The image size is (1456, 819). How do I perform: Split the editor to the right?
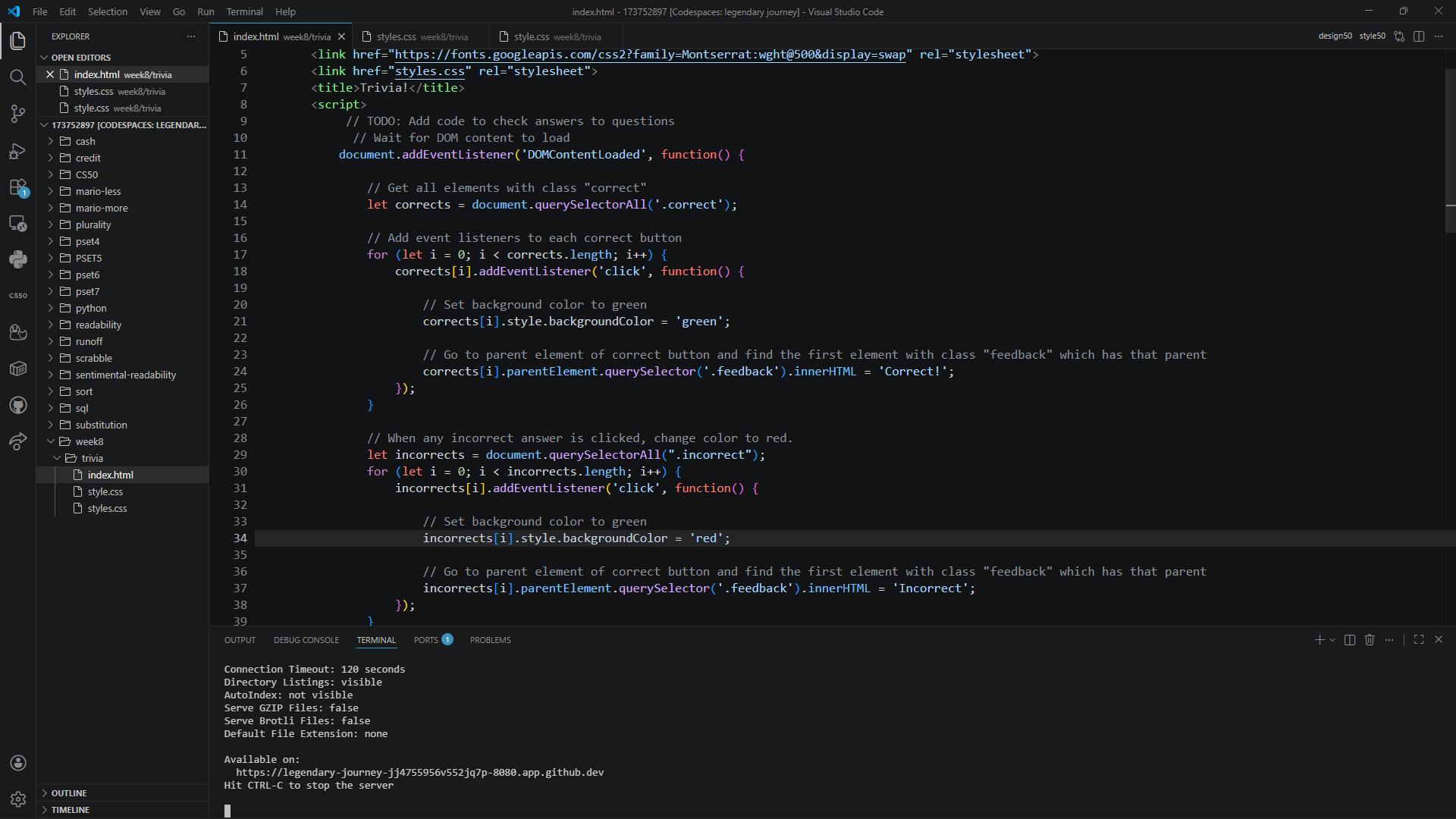(1419, 36)
